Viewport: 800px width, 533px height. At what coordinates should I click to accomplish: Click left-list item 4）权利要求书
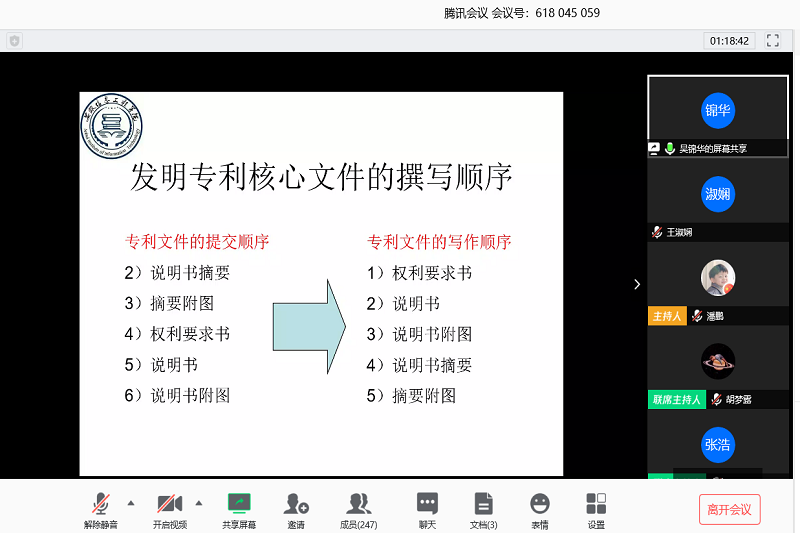point(177,334)
